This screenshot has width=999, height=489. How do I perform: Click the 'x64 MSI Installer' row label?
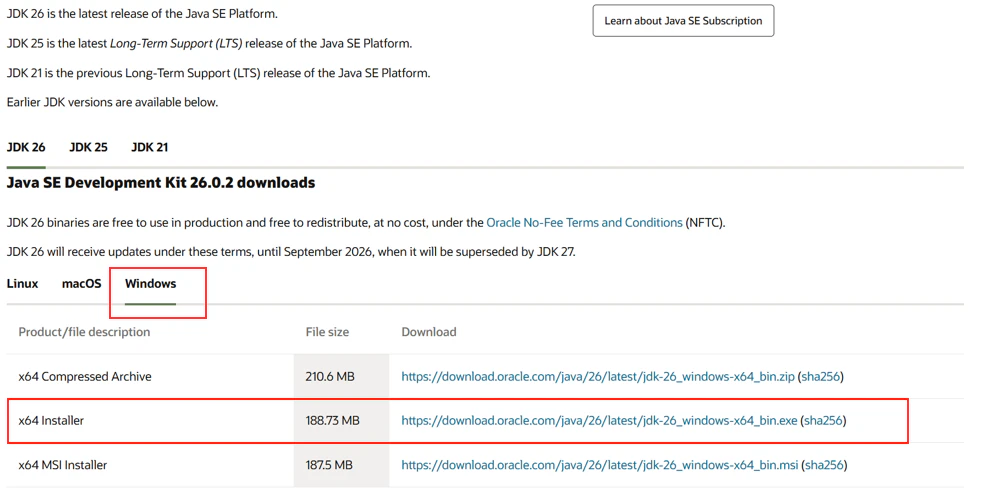[x=62, y=465]
